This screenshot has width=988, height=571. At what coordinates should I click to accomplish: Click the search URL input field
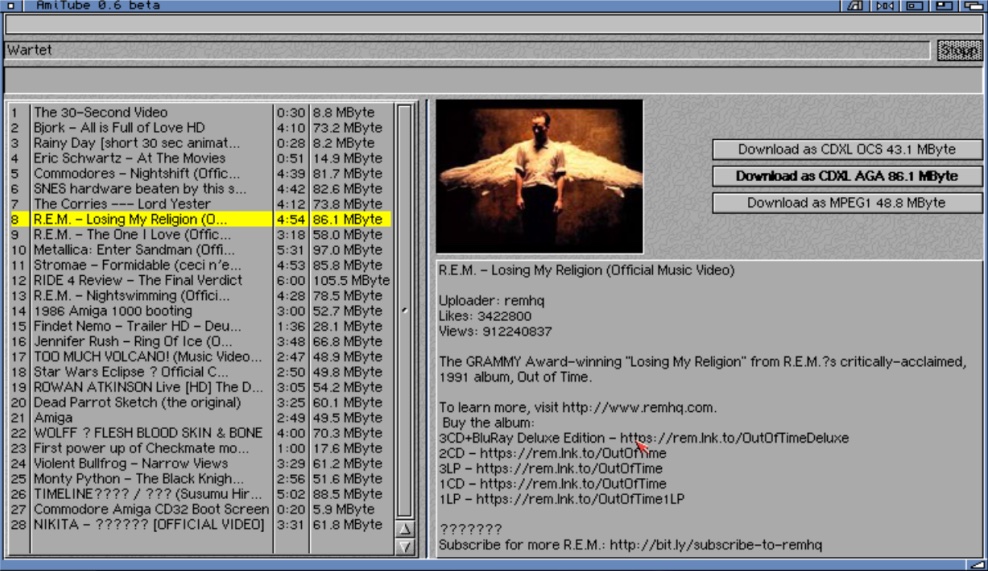click(493, 25)
